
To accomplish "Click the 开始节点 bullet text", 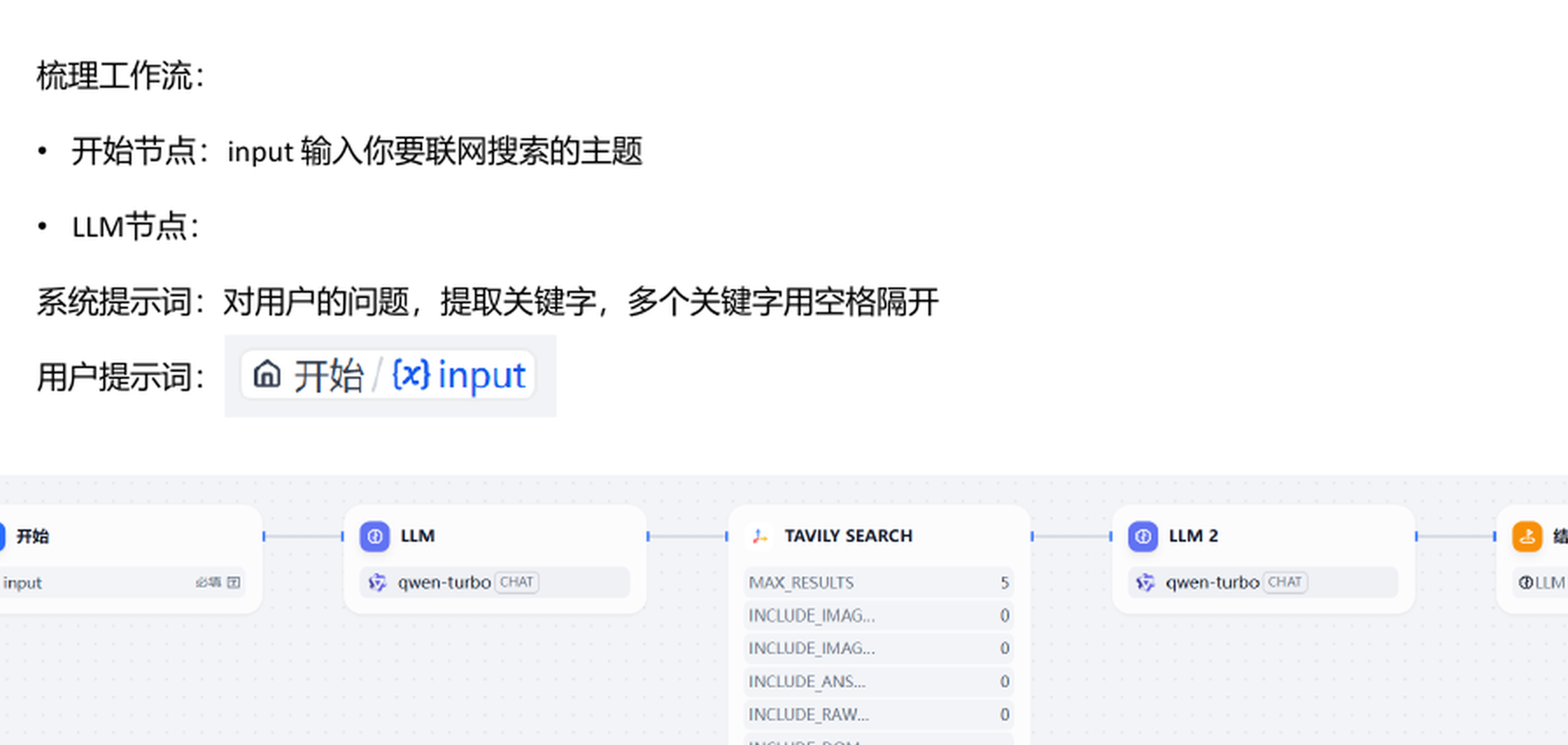I will click(357, 152).
